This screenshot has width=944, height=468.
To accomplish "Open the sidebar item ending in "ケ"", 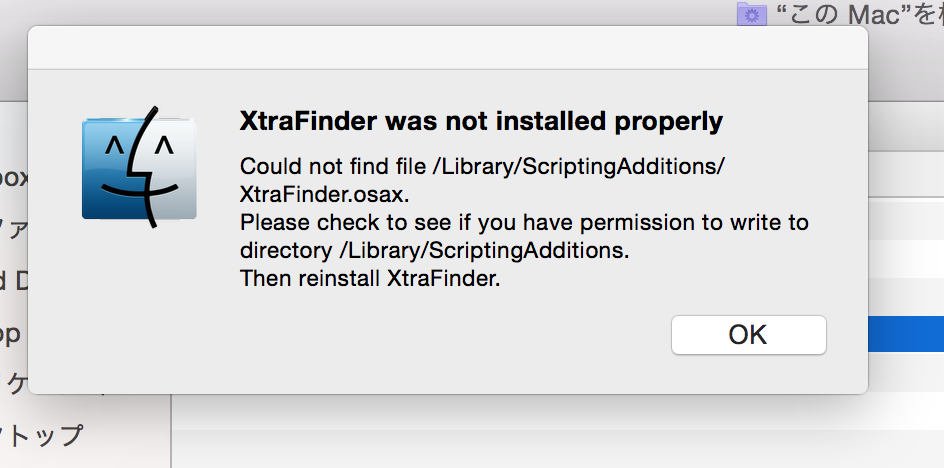I will click(x=16, y=384).
